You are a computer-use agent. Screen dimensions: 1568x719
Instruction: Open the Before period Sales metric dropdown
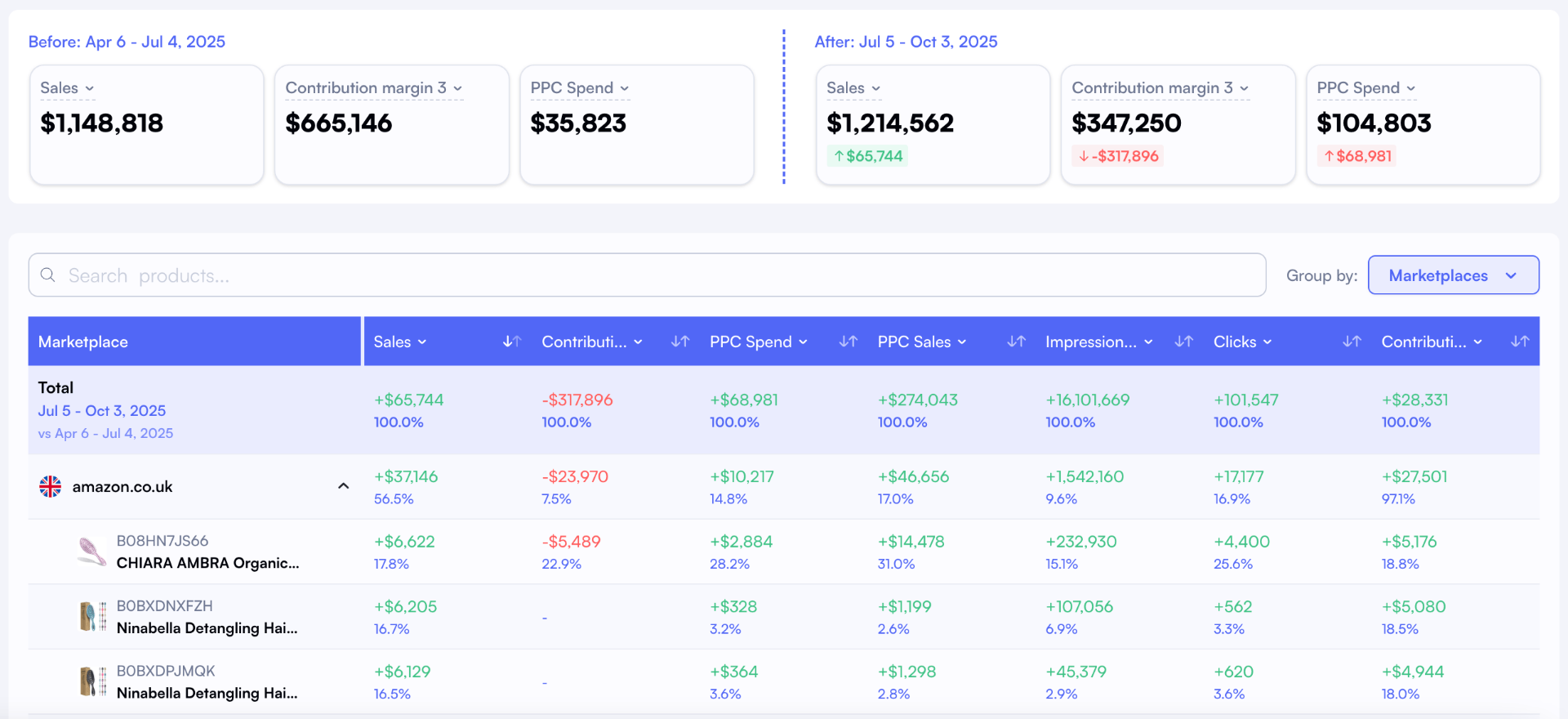click(67, 88)
